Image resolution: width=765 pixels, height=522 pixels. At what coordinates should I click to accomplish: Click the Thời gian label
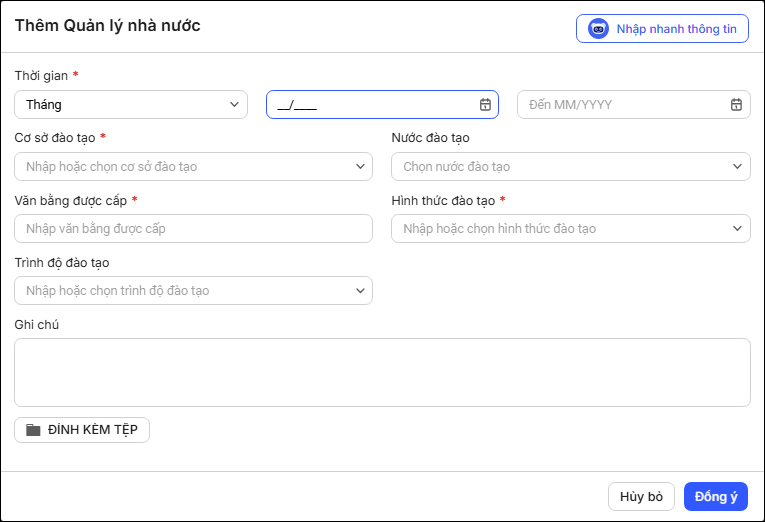(x=41, y=76)
